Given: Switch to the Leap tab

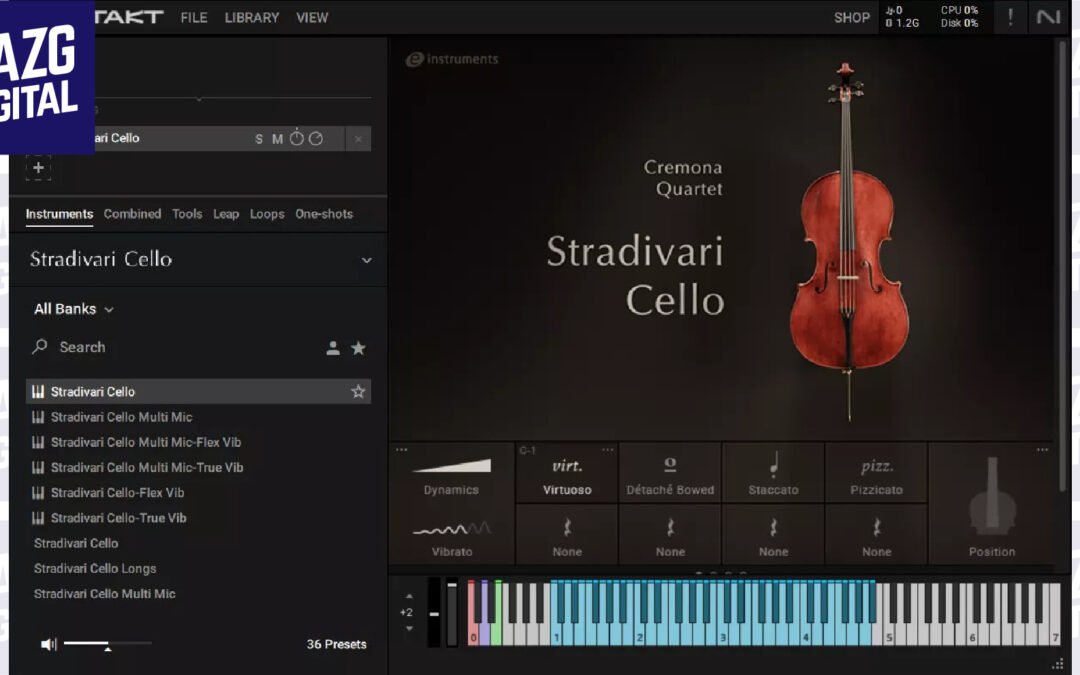Looking at the screenshot, I should click(226, 214).
